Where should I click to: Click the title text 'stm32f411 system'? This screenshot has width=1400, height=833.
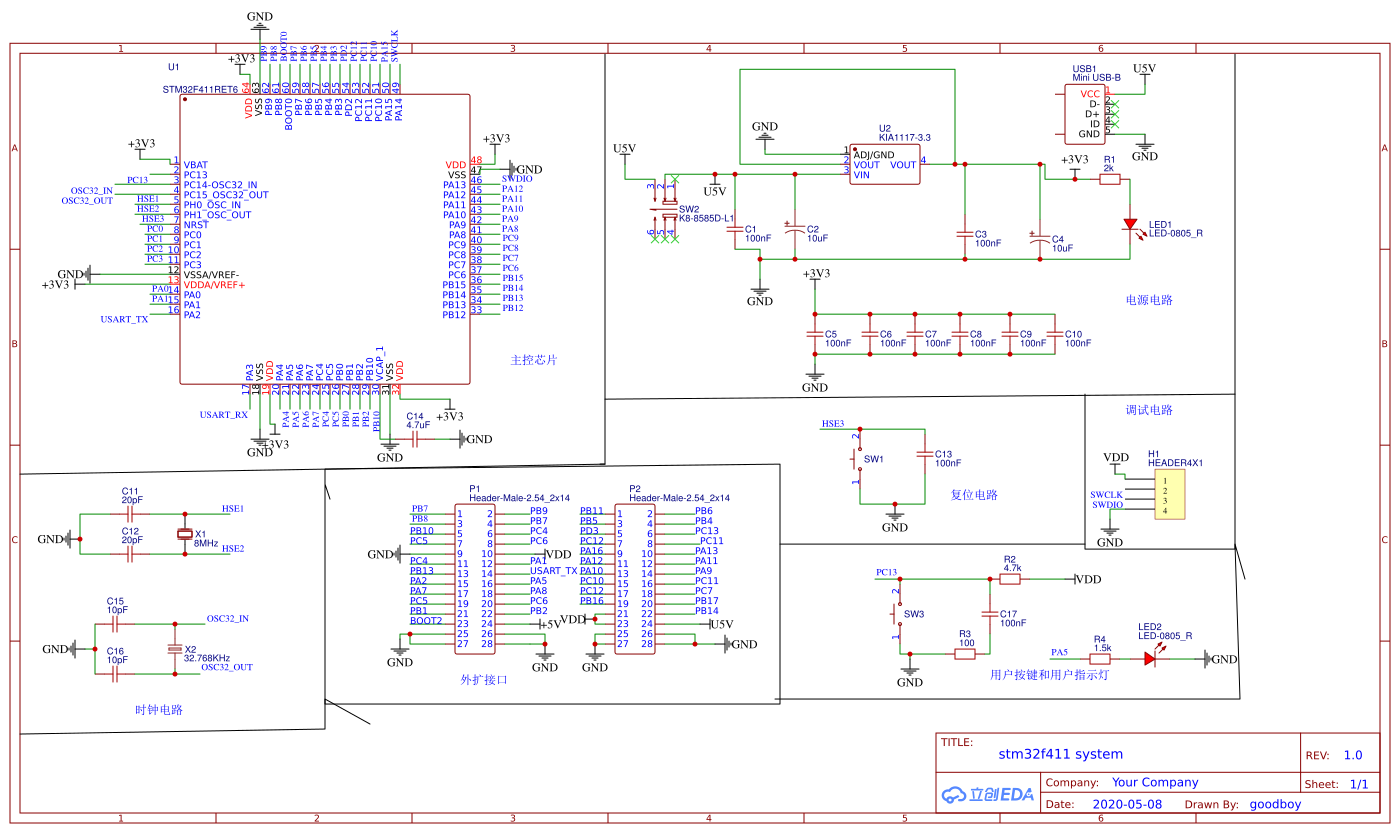[1061, 755]
